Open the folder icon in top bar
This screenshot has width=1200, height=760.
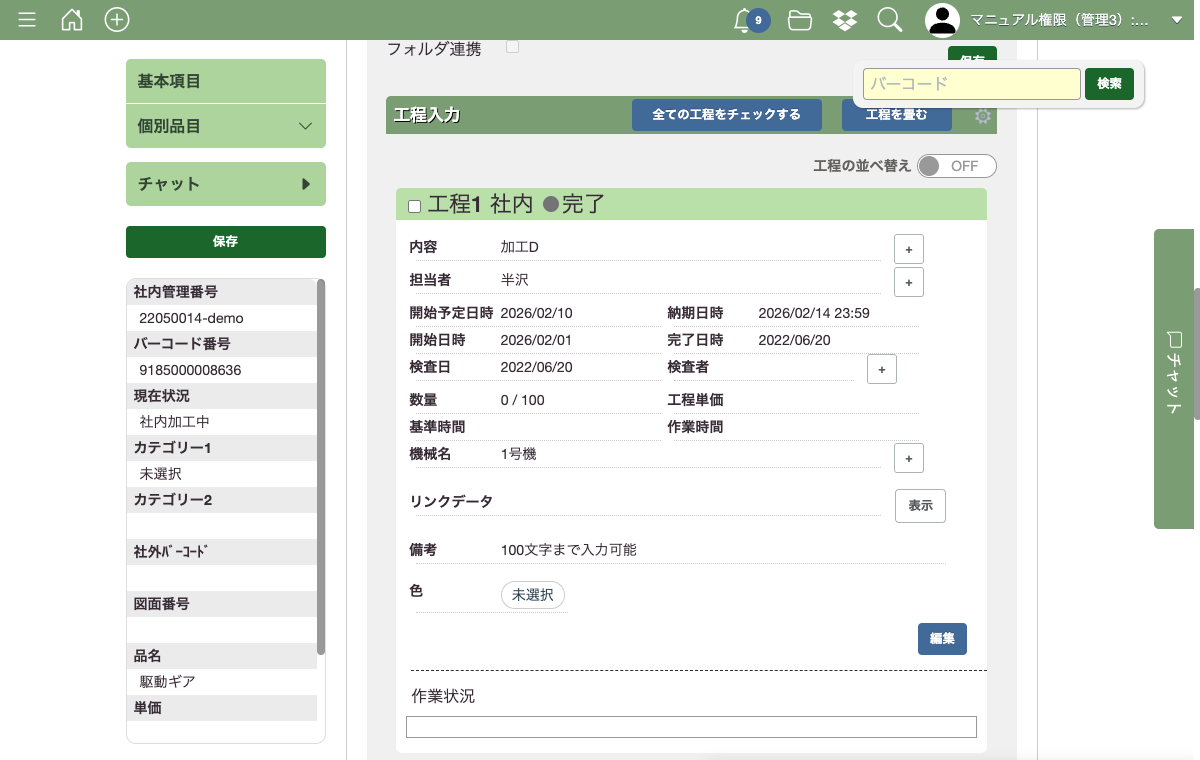tap(799, 20)
